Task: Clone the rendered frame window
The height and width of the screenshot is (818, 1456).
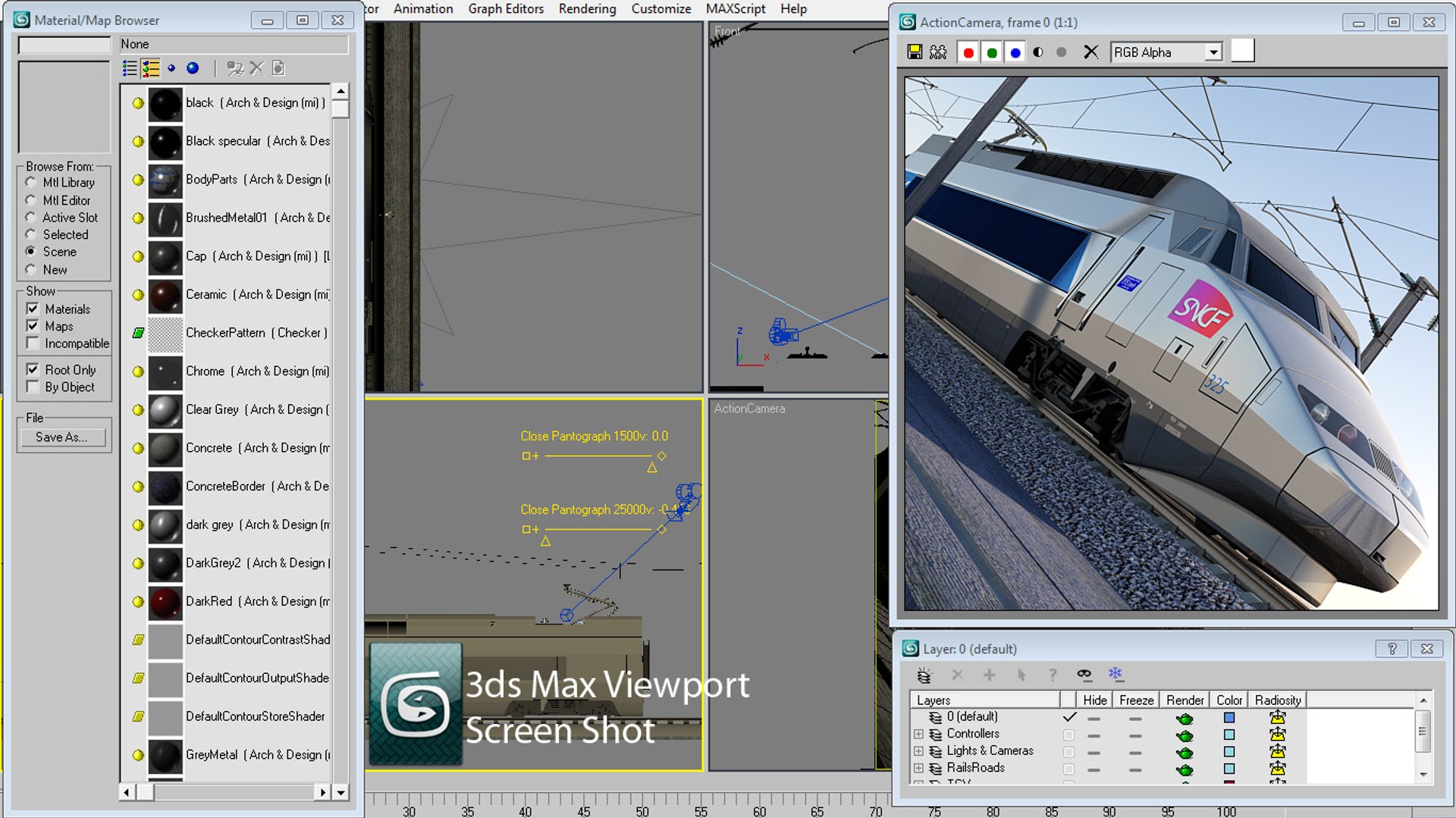Action: click(x=938, y=52)
